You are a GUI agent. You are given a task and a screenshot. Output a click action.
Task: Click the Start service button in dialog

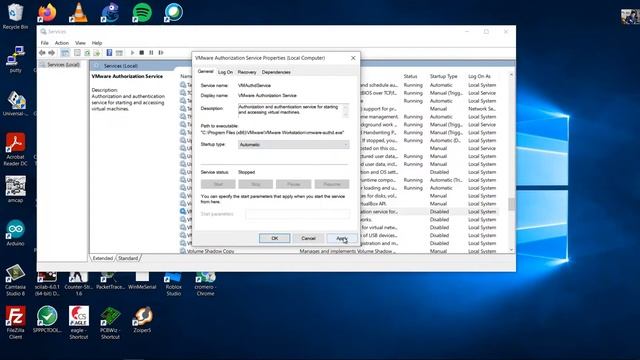(218, 184)
